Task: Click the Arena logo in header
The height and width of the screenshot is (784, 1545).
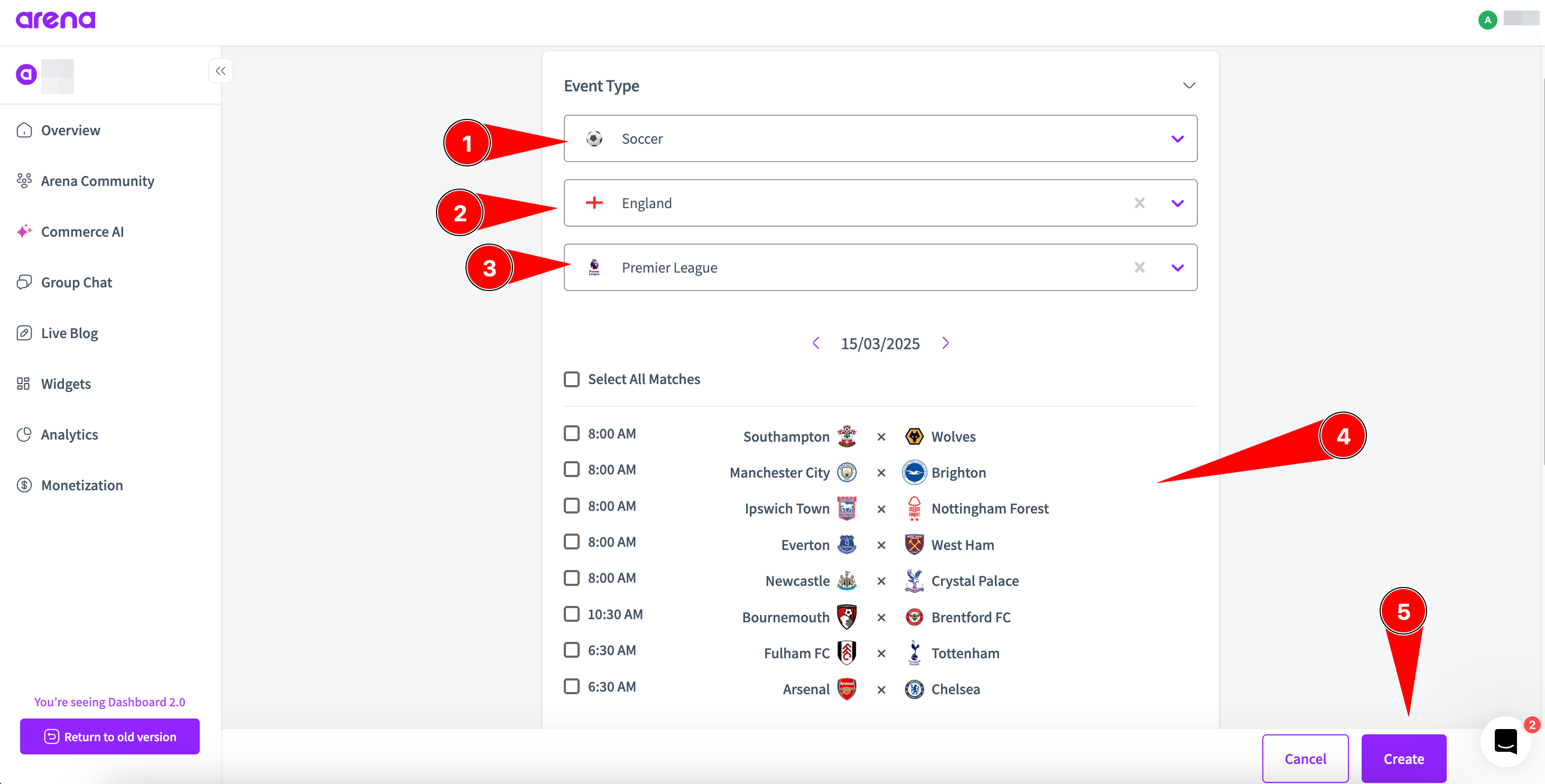Action: click(55, 20)
